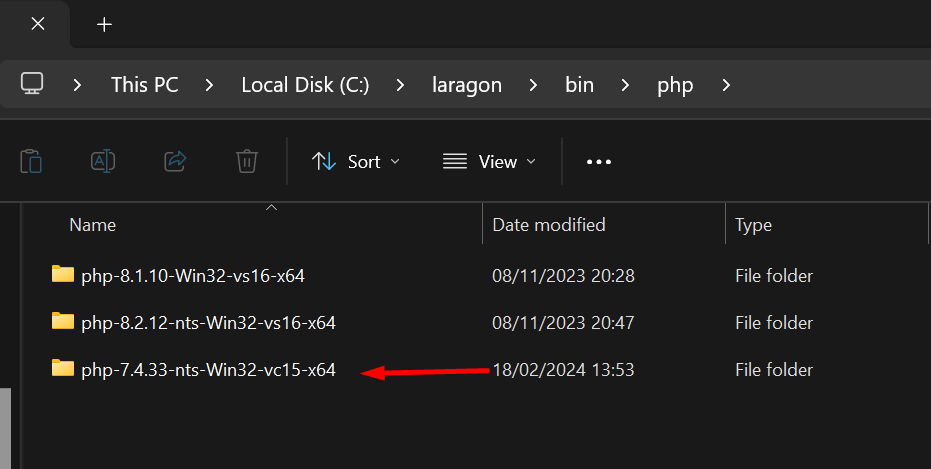
Task: Open the View dropdown menu
Action: tap(489, 161)
